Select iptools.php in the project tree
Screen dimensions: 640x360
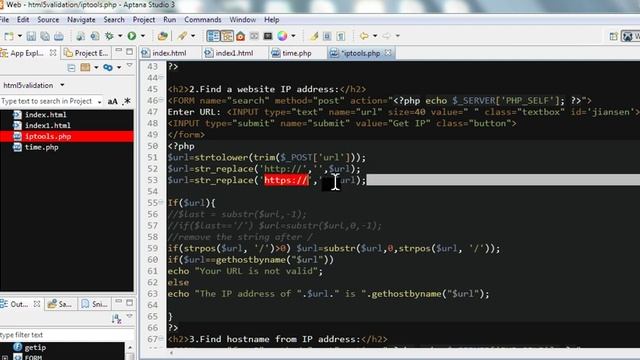pyautogui.click(x=48, y=136)
